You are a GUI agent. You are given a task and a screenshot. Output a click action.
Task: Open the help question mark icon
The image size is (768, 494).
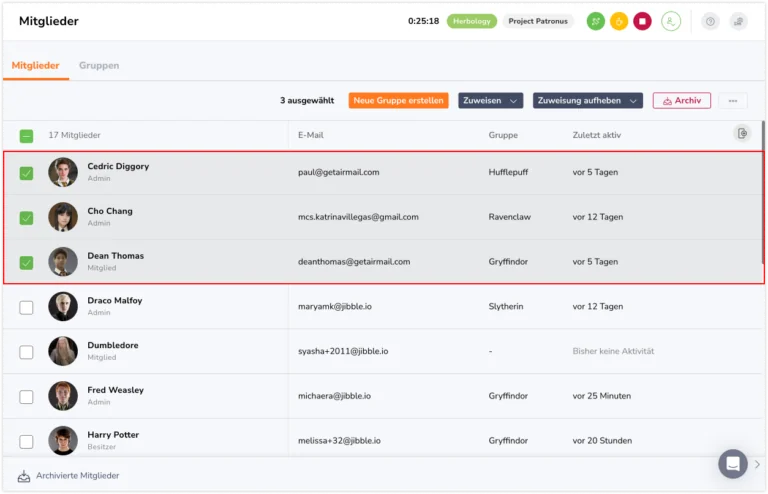pos(710,21)
